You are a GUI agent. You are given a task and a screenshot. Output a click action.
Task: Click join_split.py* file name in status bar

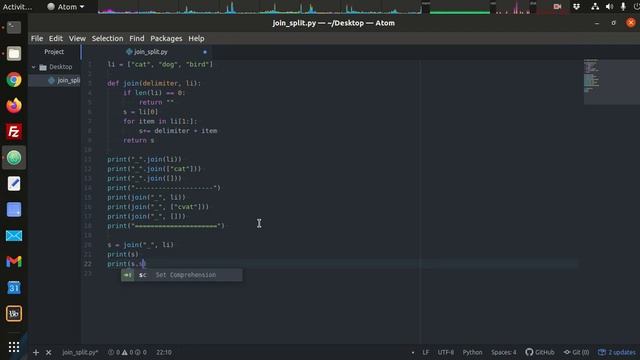click(x=80, y=352)
